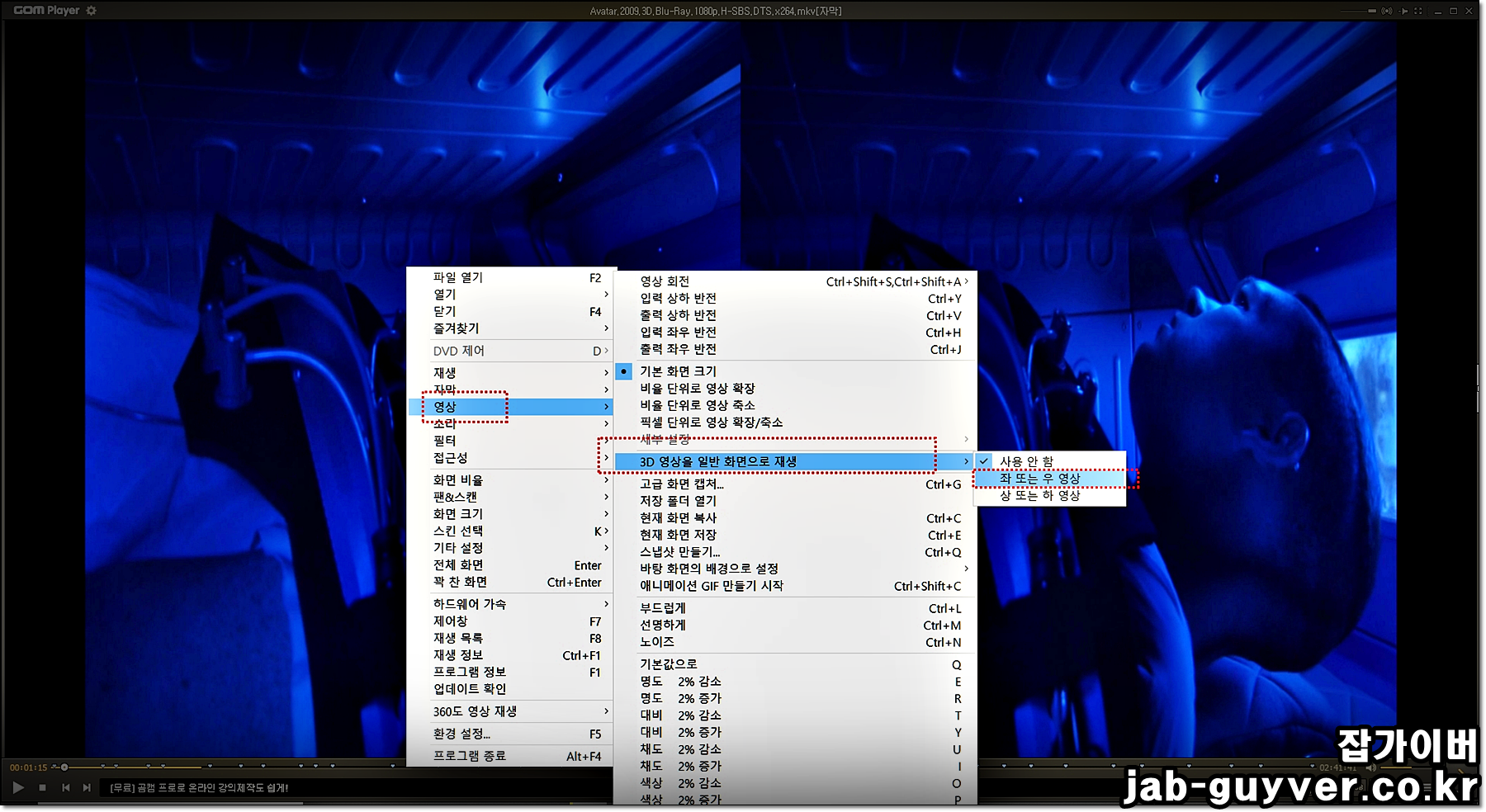Viewport: 1486px width, 812px height.
Task: Expand the '화면 크기' submenu
Action: [510, 514]
